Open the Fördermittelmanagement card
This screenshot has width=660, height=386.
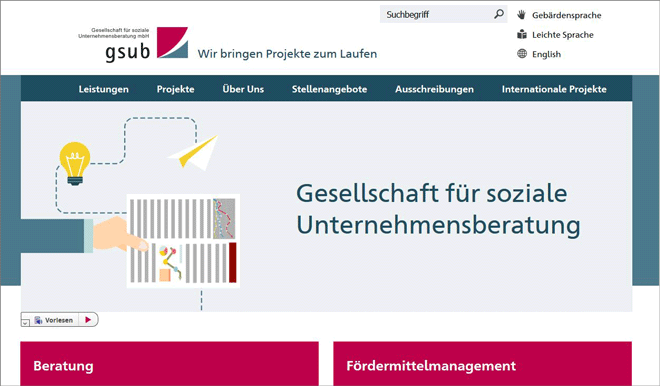[x=482, y=364]
